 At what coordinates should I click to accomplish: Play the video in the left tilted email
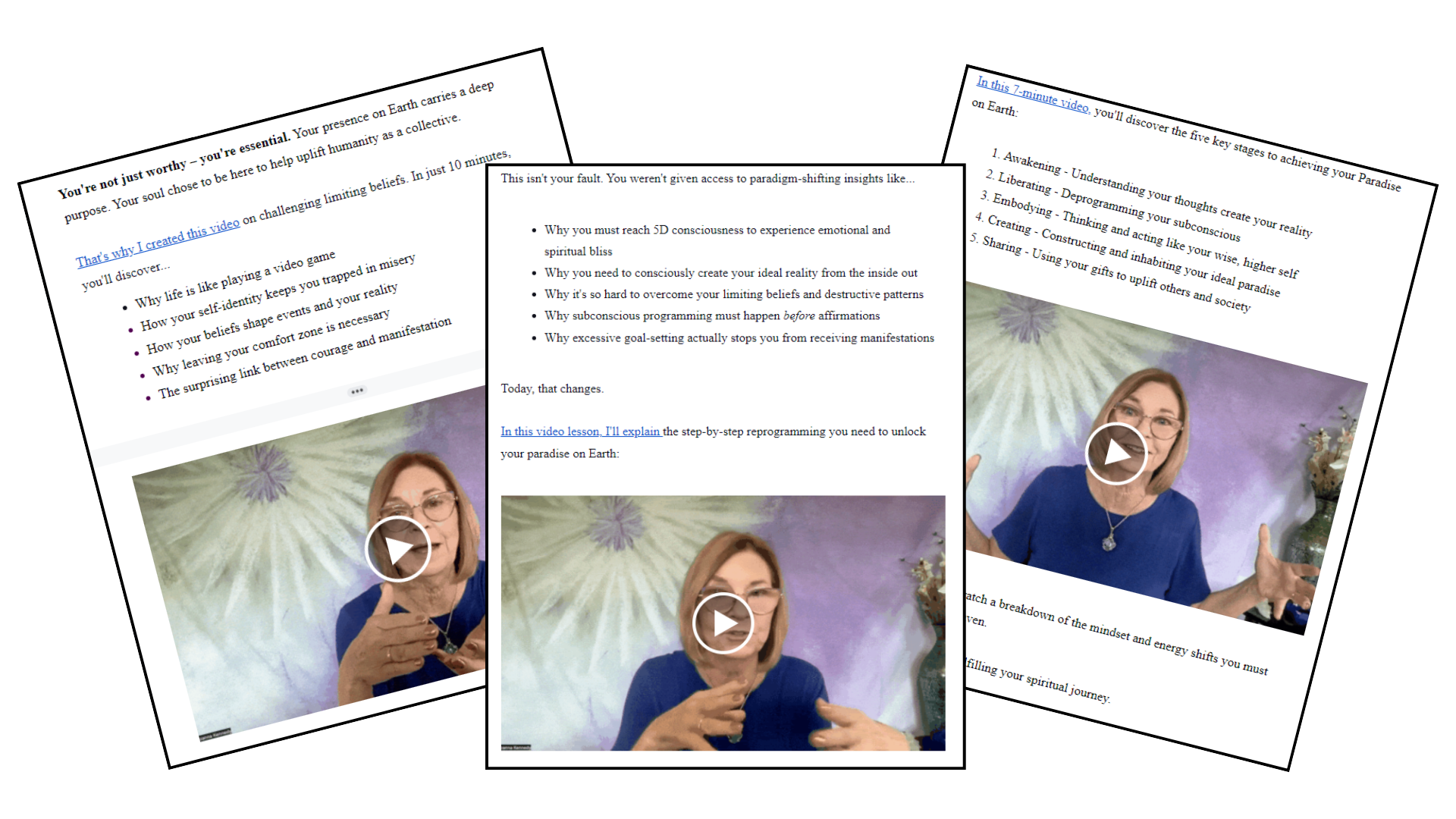(x=397, y=549)
